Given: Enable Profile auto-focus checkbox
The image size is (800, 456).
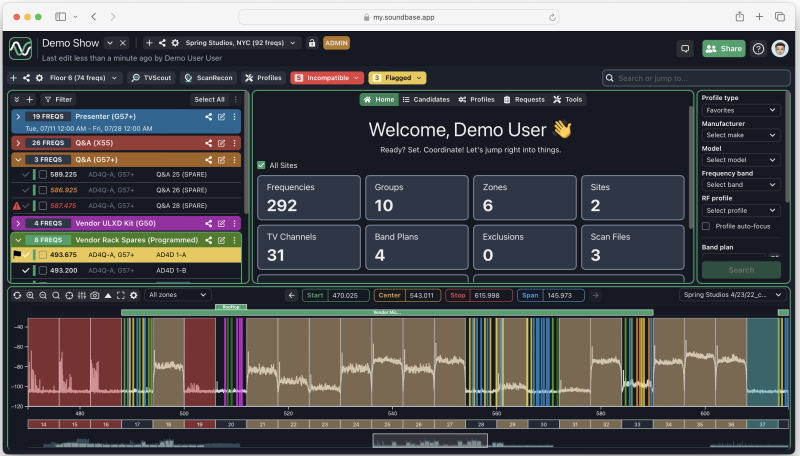Looking at the screenshot, I should [x=706, y=226].
